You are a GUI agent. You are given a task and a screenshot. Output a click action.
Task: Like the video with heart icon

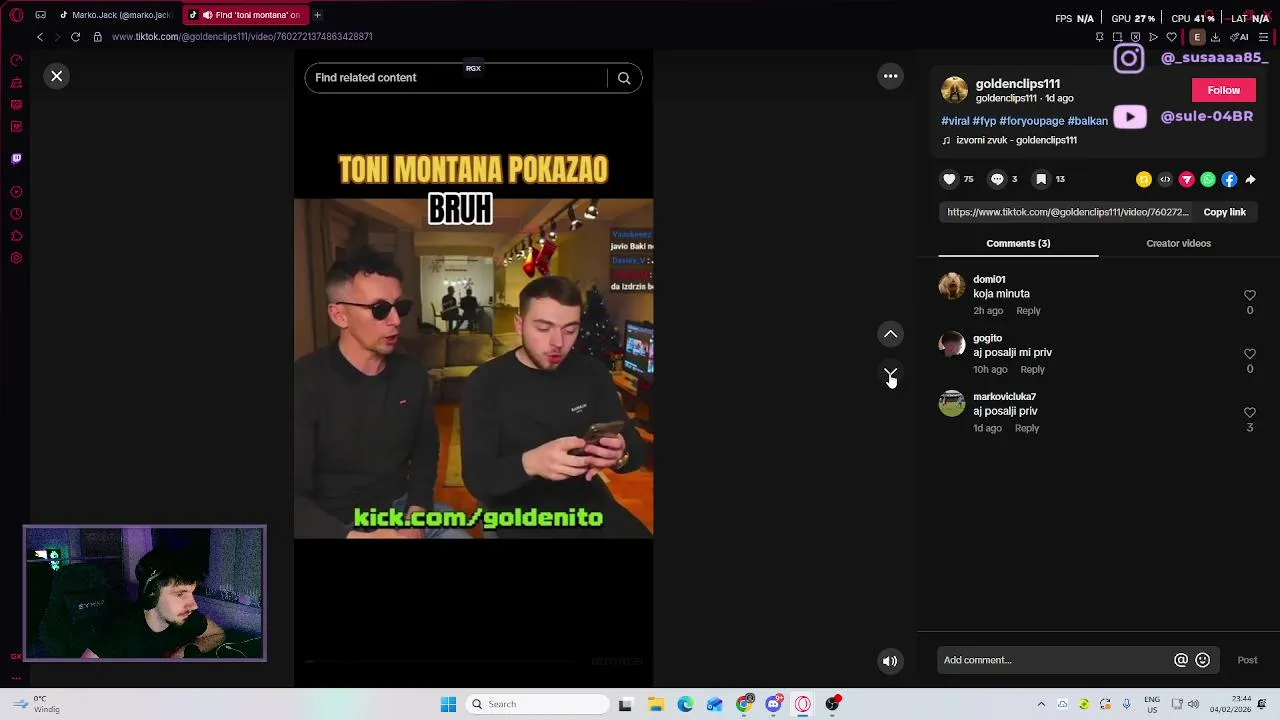[x=949, y=179]
